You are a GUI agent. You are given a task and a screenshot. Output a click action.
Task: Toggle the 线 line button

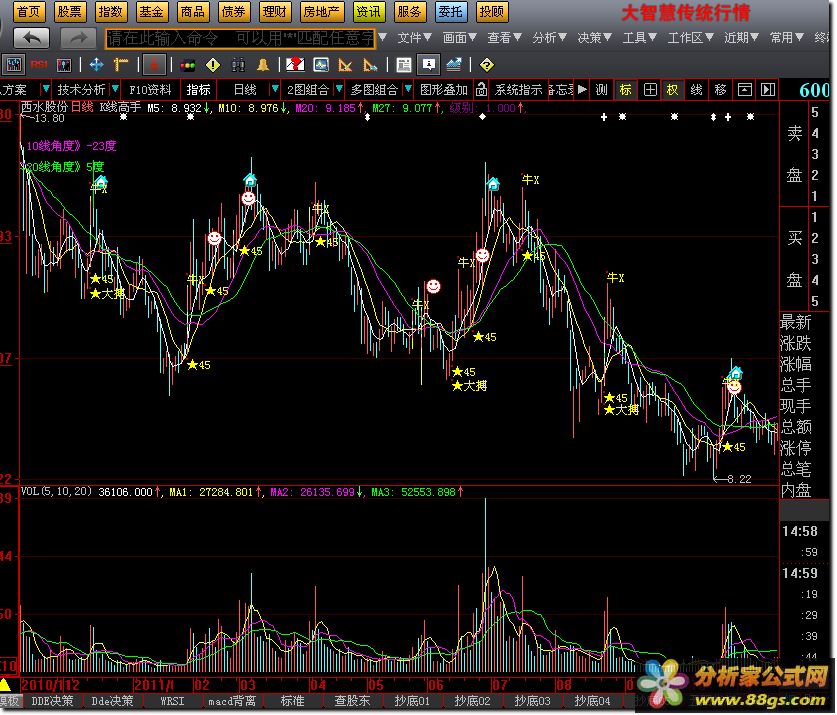tap(696, 90)
